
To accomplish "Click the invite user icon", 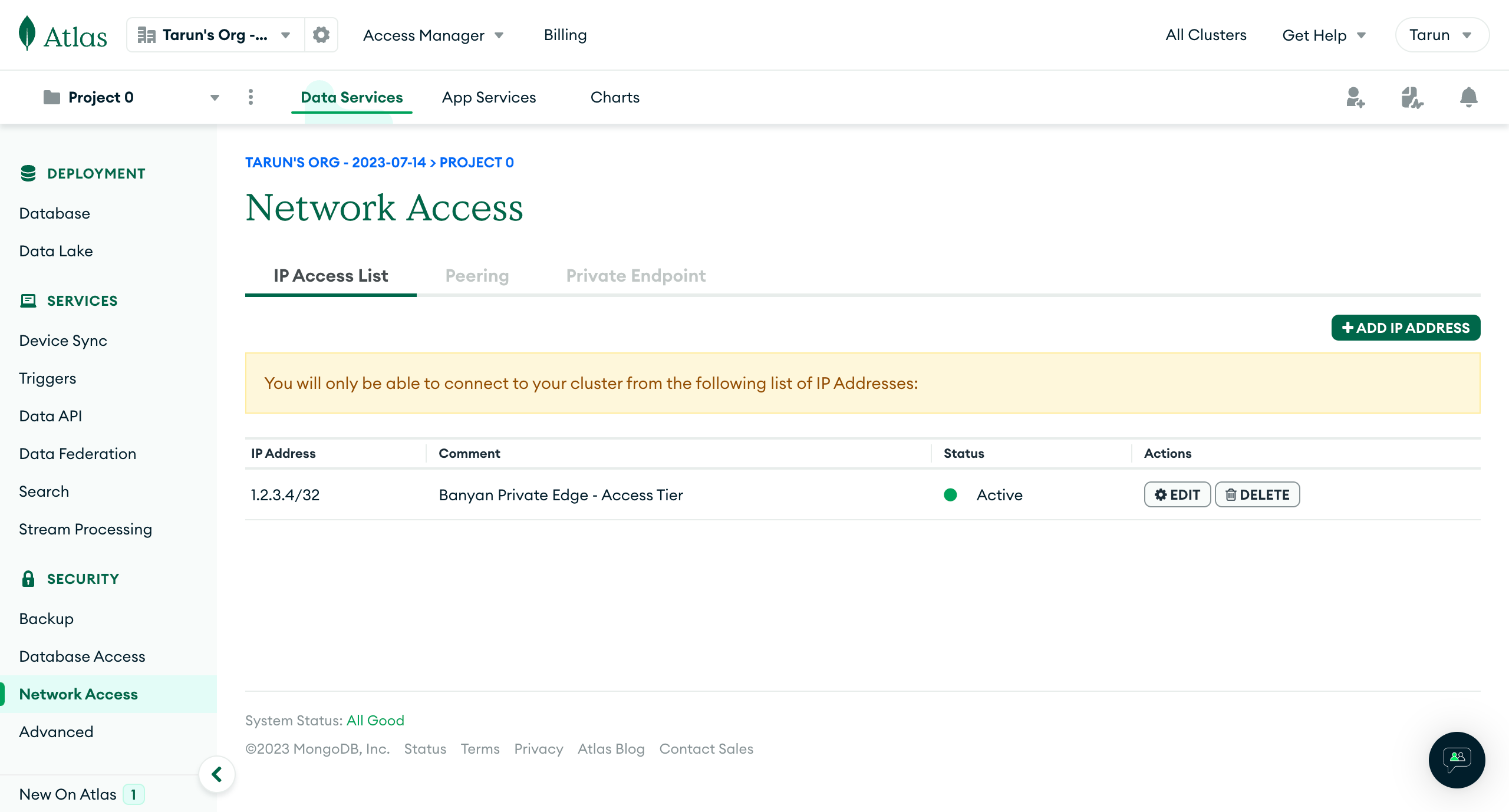I will tap(1355, 97).
